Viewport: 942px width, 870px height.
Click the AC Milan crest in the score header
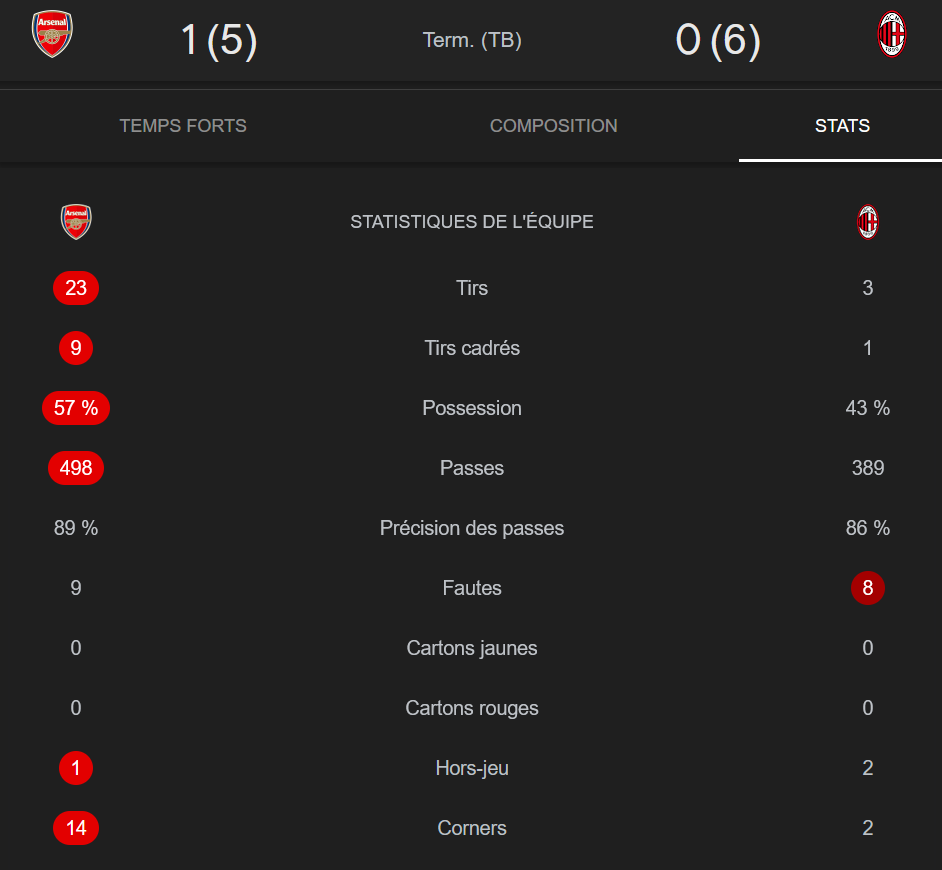point(891,35)
